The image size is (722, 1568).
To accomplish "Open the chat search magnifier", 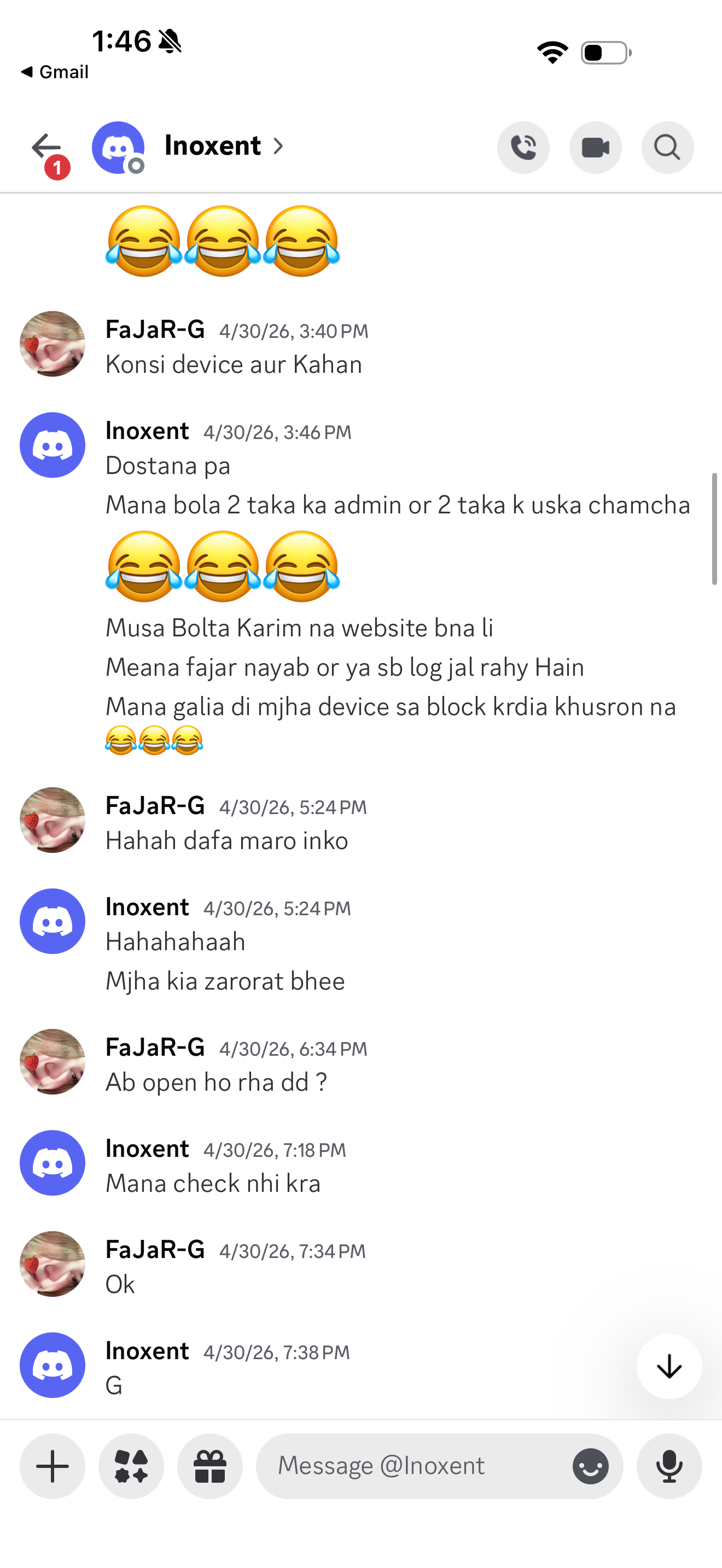I will coord(667,147).
